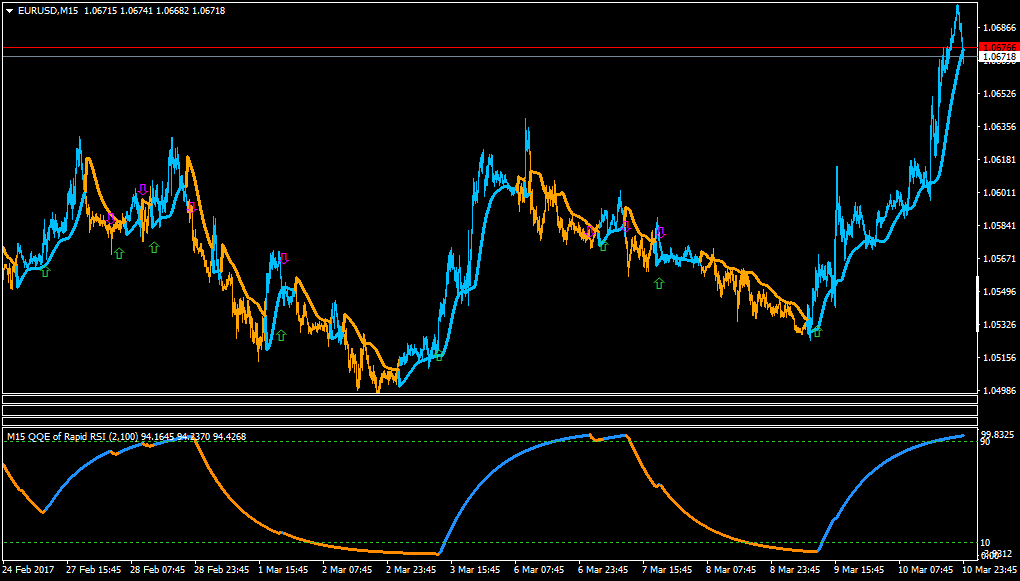Click price axis label 1.06866
The image size is (1020, 581).
pos(1000,28)
